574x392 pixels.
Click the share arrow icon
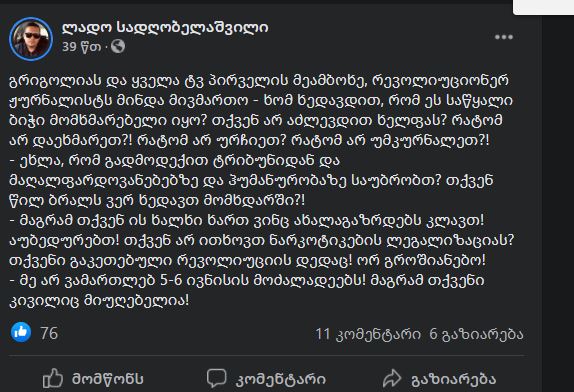click(392, 378)
